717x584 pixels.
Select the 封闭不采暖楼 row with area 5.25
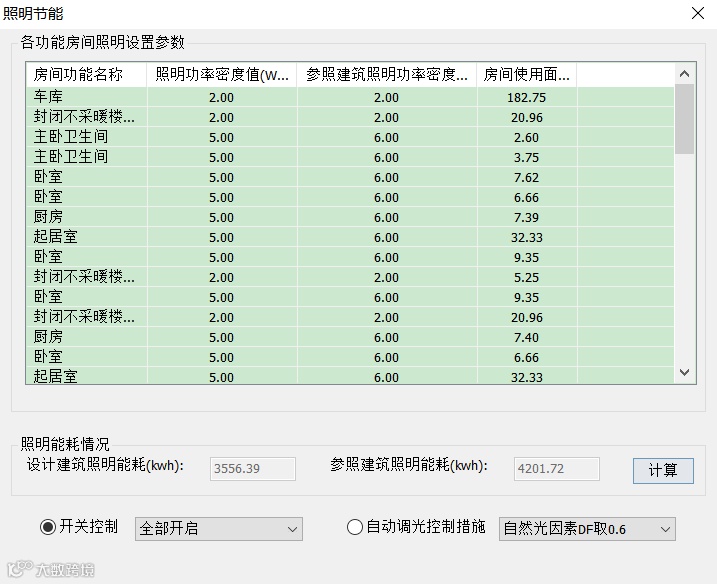[x=350, y=277]
